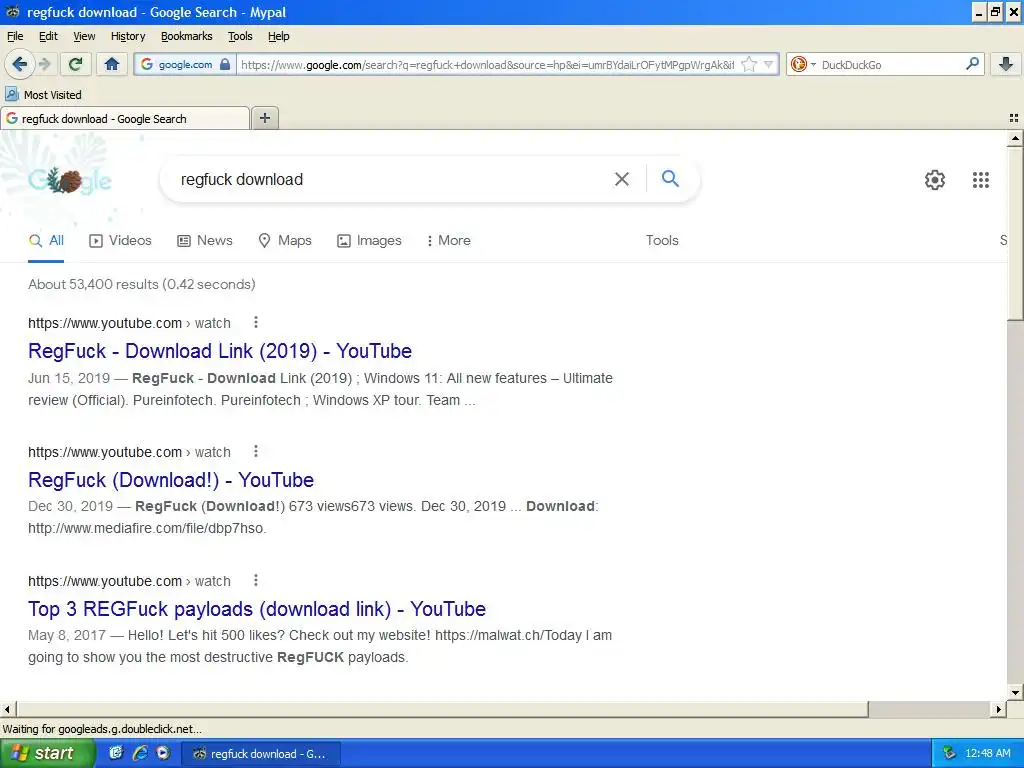Open the Help menu
The height and width of the screenshot is (768, 1024).
279,36
